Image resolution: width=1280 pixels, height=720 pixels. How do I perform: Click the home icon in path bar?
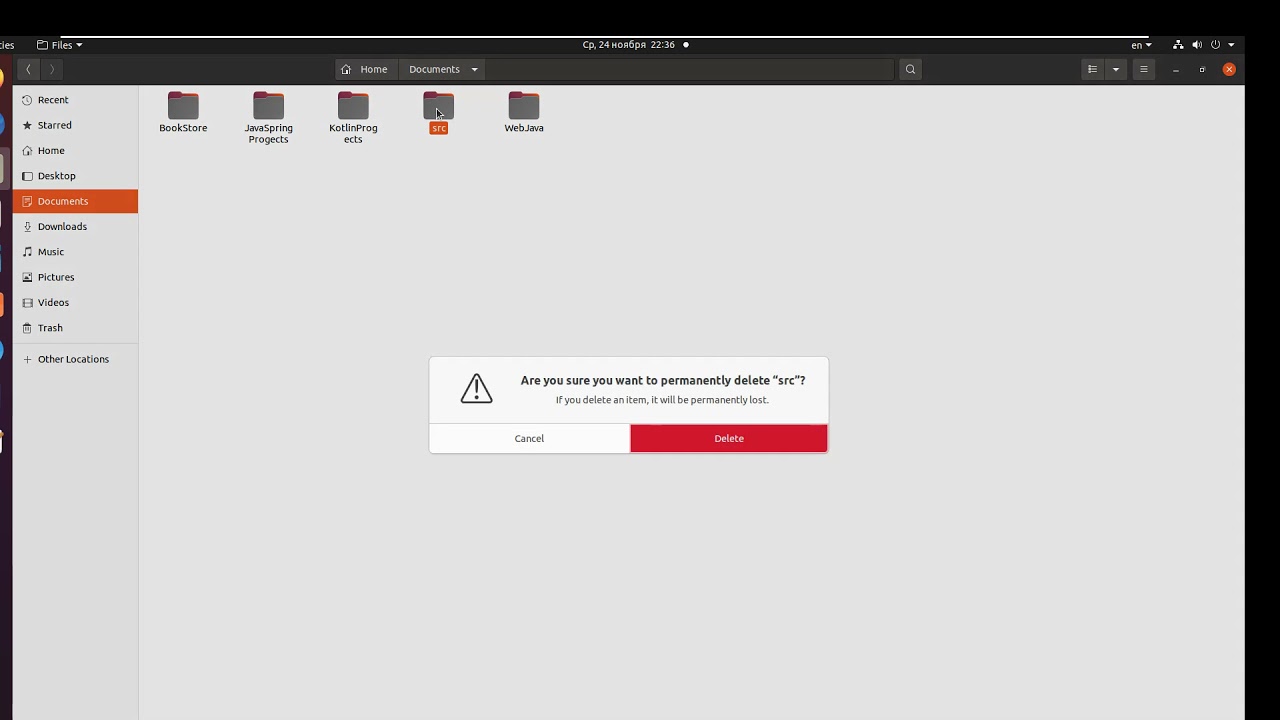coord(346,69)
